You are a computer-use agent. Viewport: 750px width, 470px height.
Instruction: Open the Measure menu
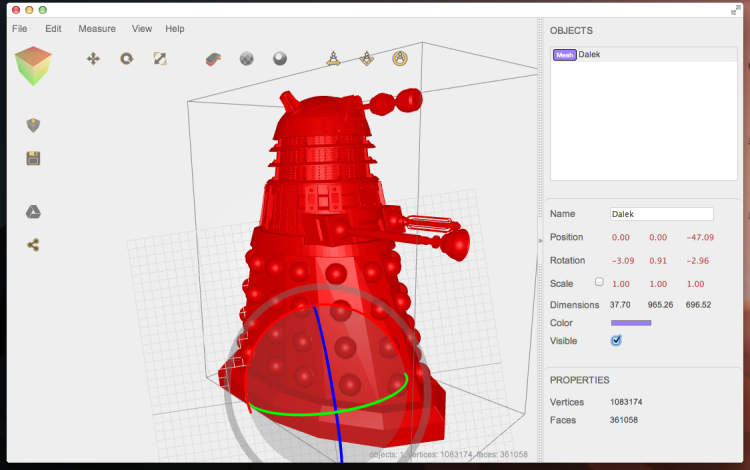coord(97,29)
